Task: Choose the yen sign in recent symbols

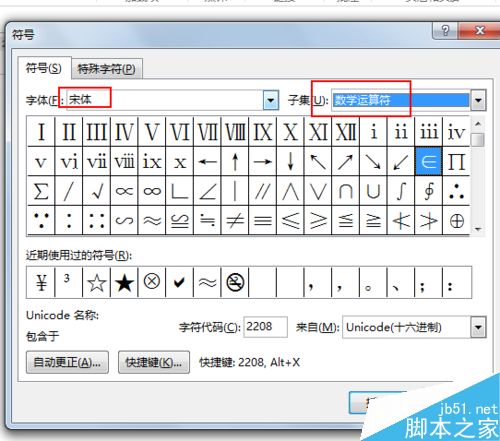Action: point(41,283)
